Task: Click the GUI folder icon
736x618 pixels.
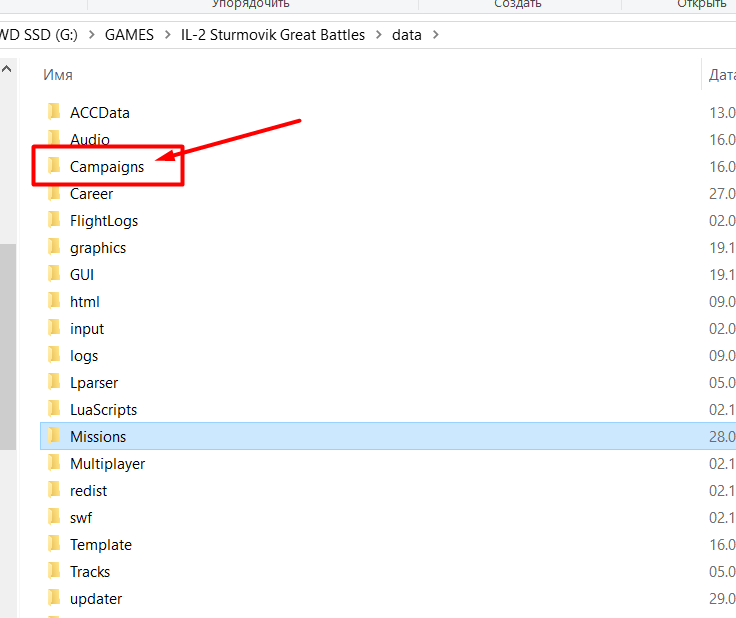Action: pos(54,274)
